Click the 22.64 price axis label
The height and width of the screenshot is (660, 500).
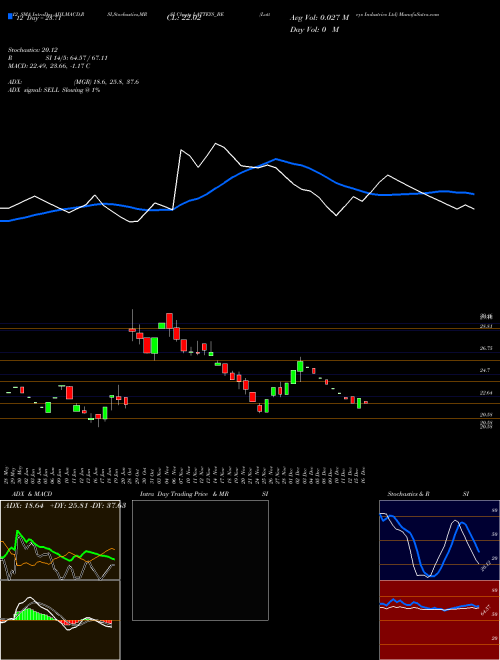pos(486,393)
